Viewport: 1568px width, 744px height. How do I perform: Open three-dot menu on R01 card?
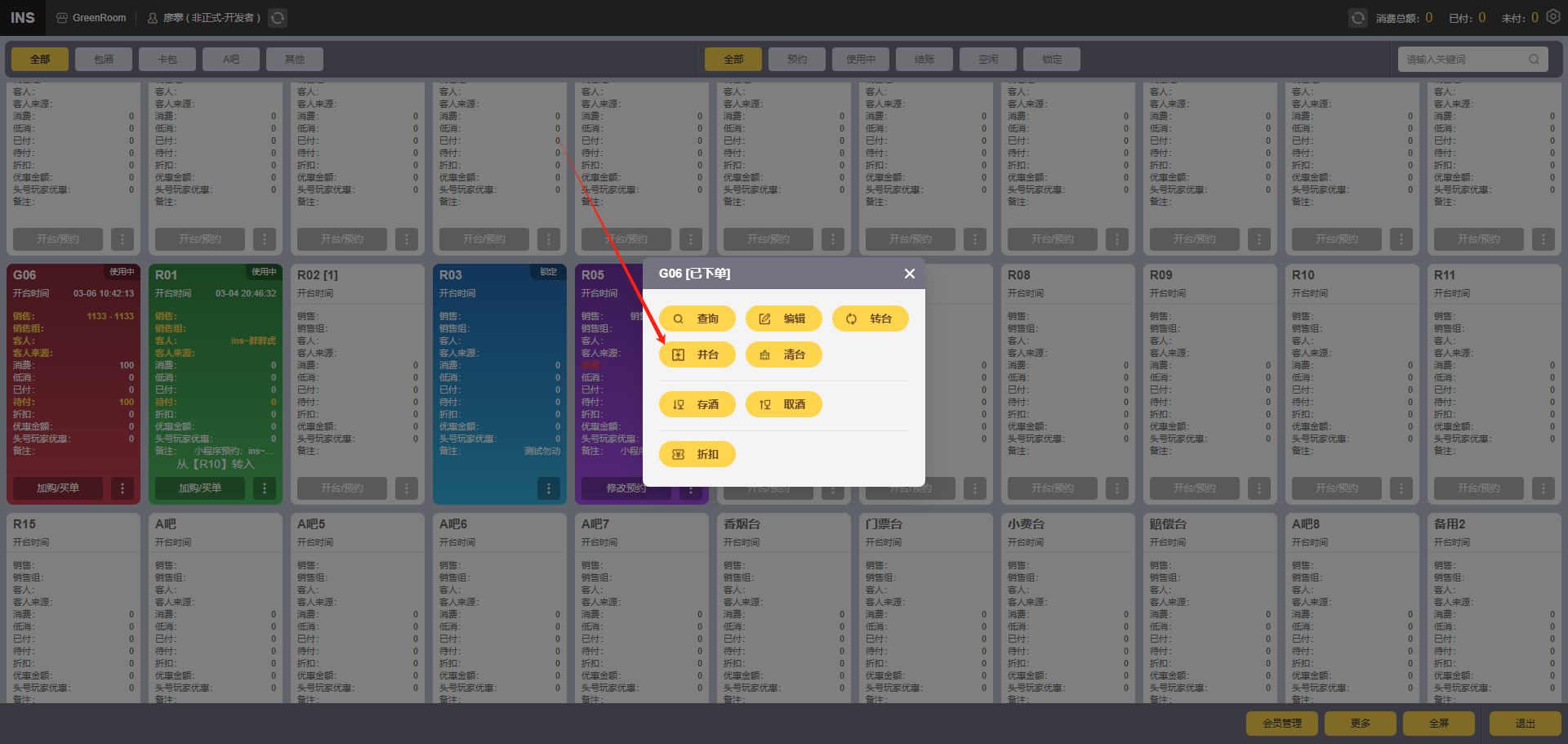click(x=265, y=488)
